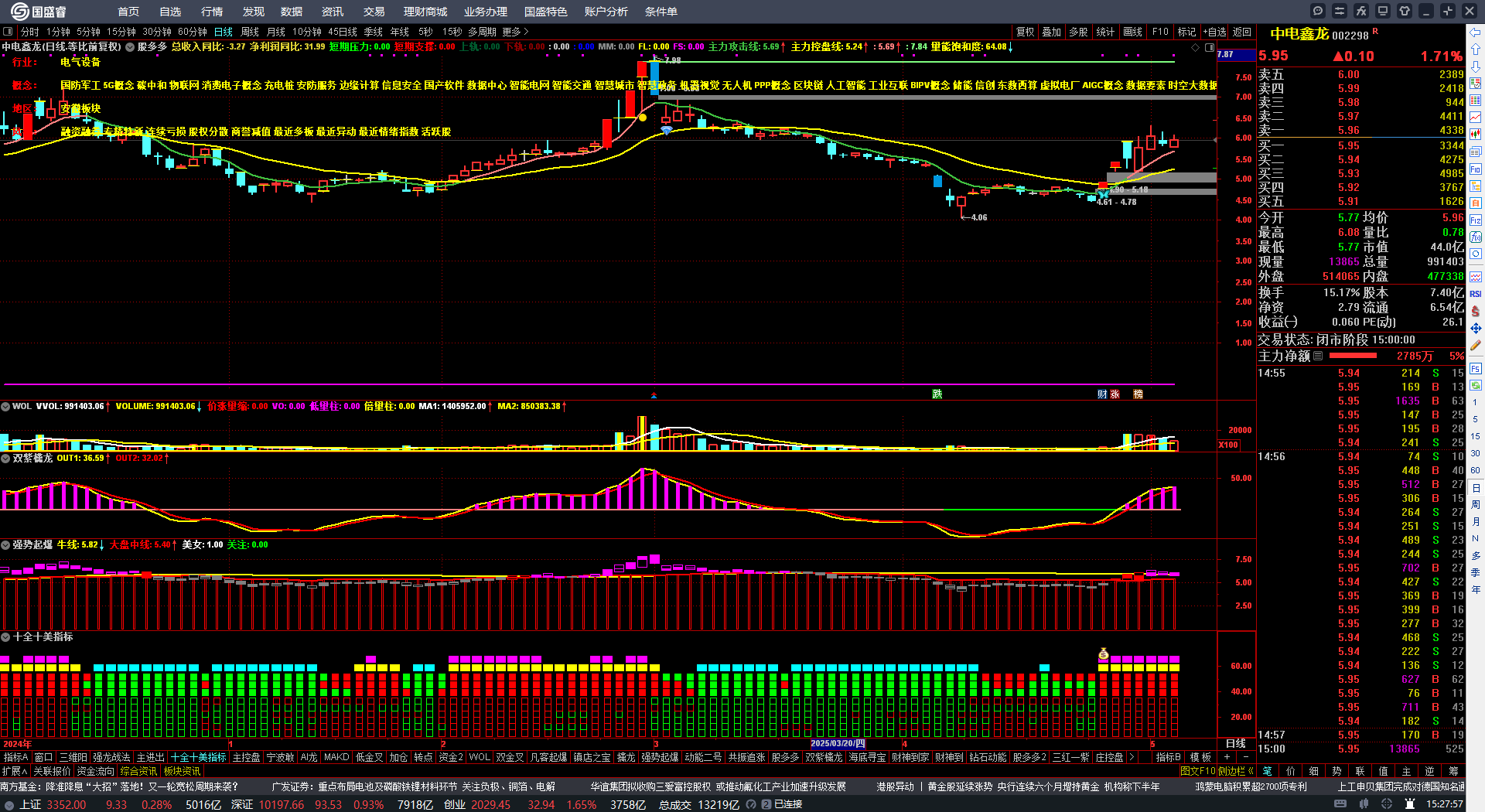The image size is (1485, 812).
Task: Show more indicator tabs with the > arrow
Action: coord(1132,757)
